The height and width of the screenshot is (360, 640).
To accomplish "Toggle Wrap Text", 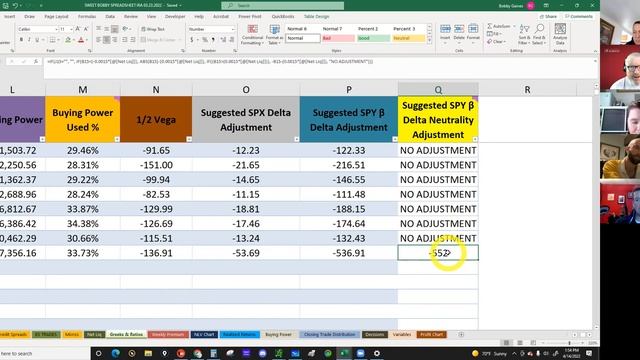I will [153, 29].
